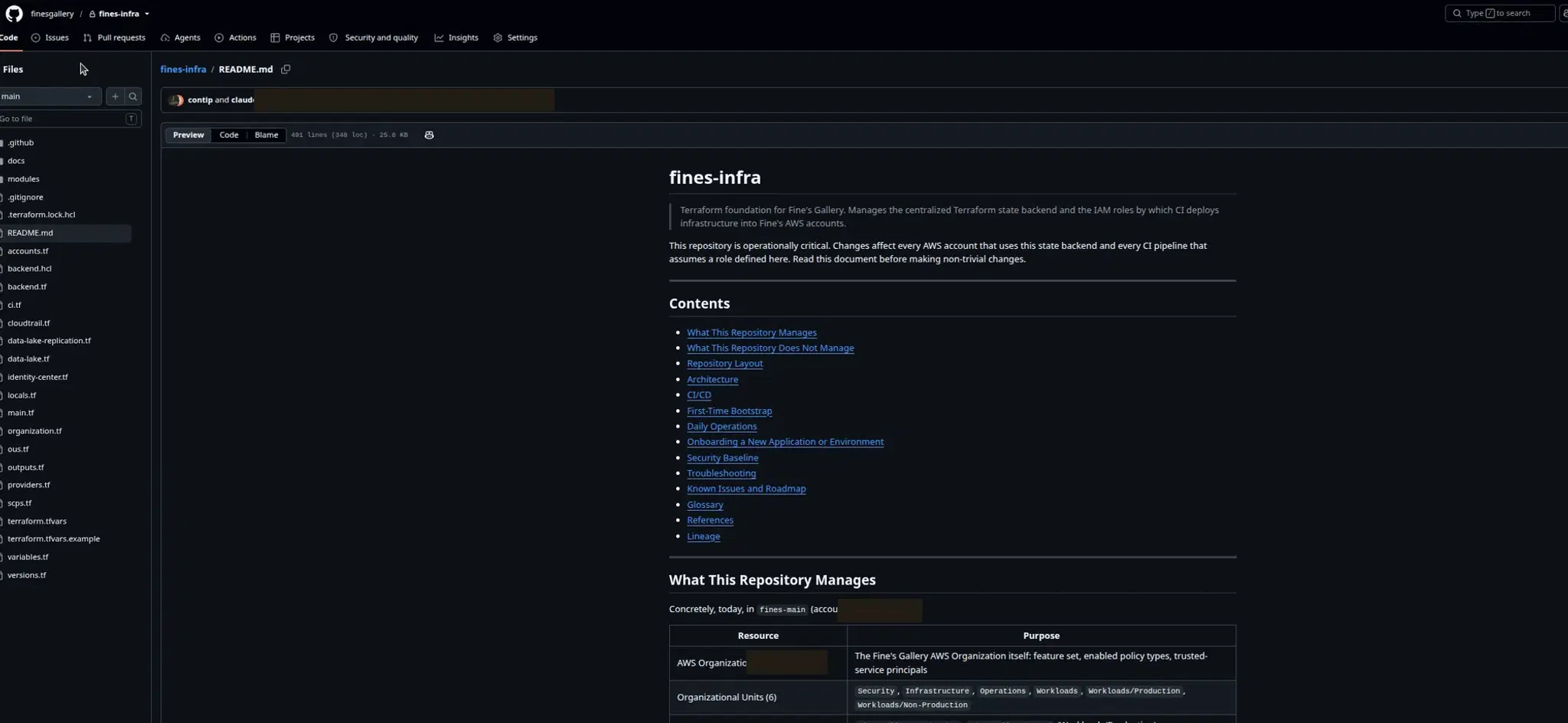Jump to Repository Layout section

click(x=725, y=364)
